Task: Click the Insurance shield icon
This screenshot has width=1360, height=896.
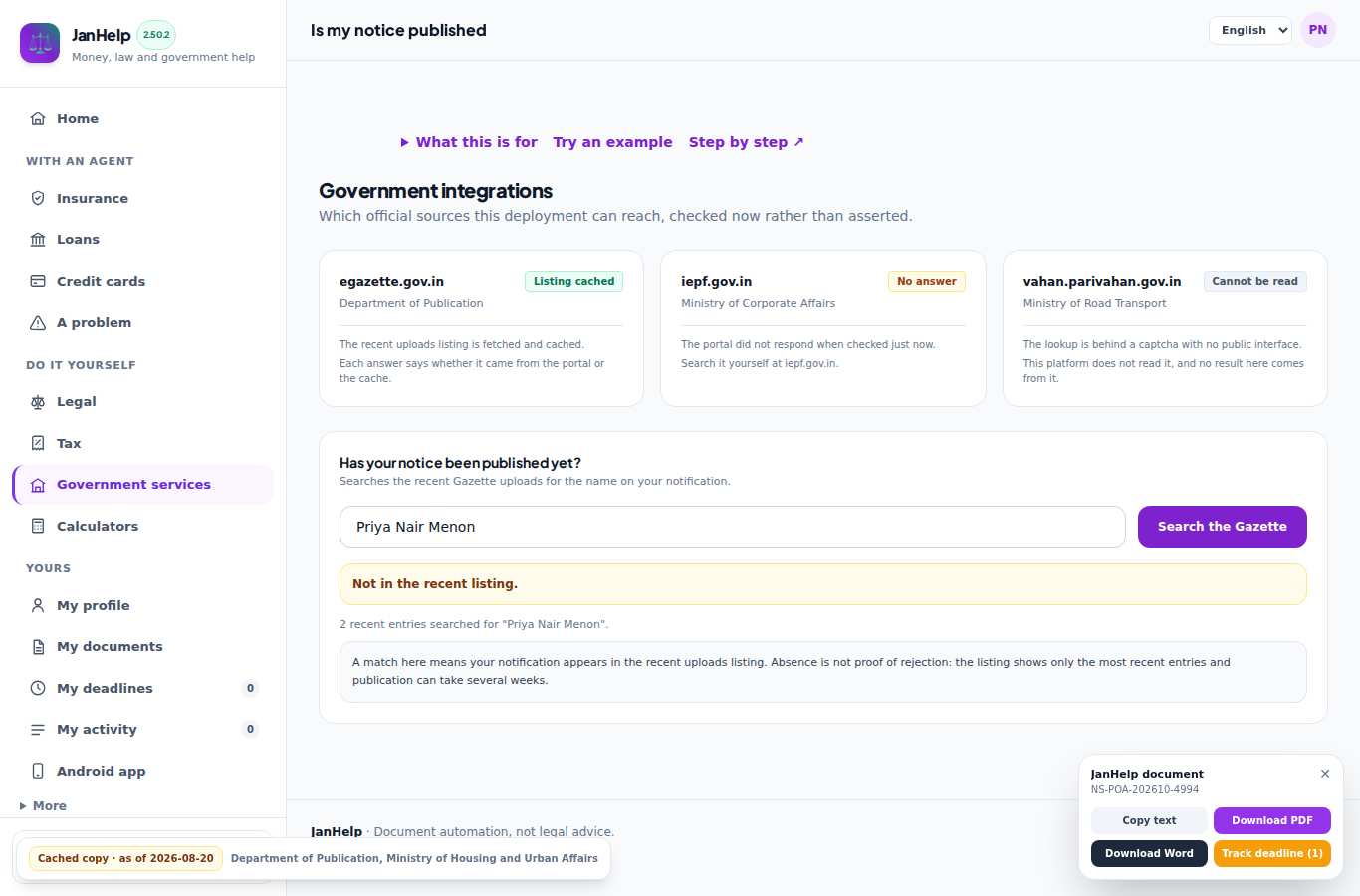Action: pyautogui.click(x=38, y=198)
